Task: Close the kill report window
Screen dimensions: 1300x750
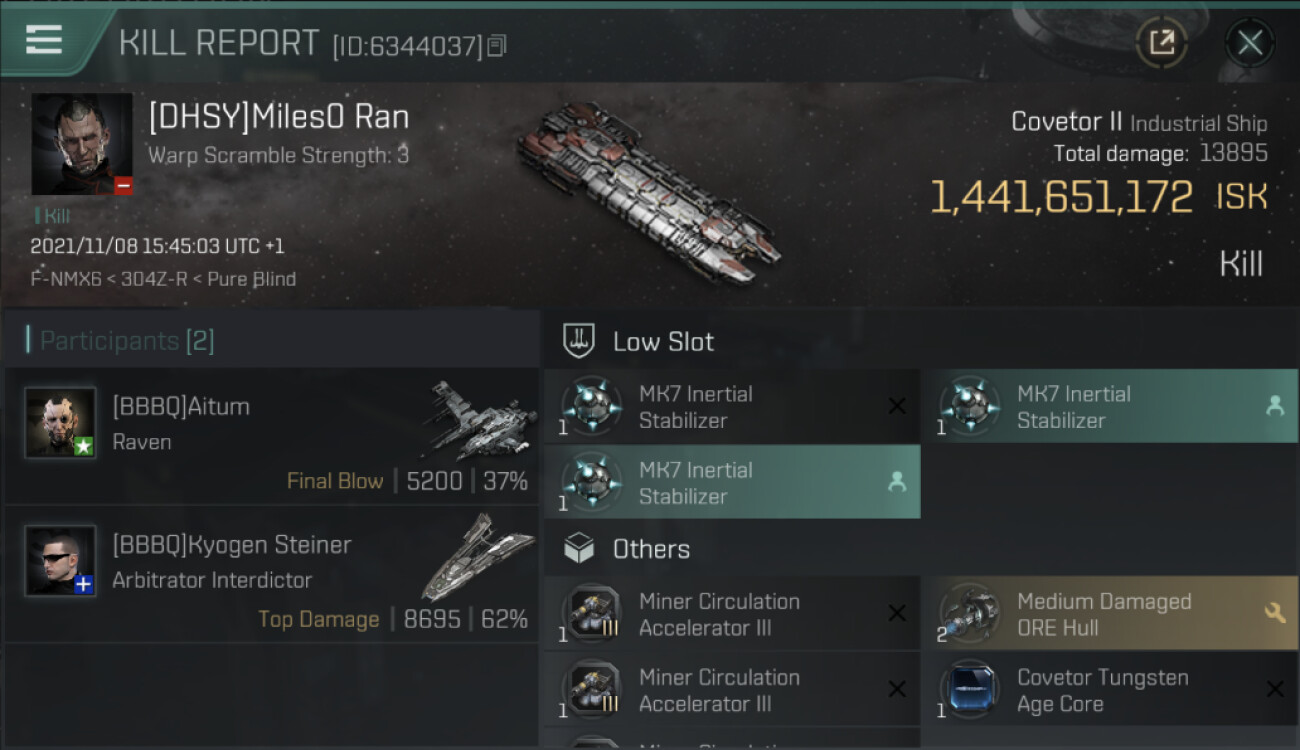Action: (x=1249, y=42)
